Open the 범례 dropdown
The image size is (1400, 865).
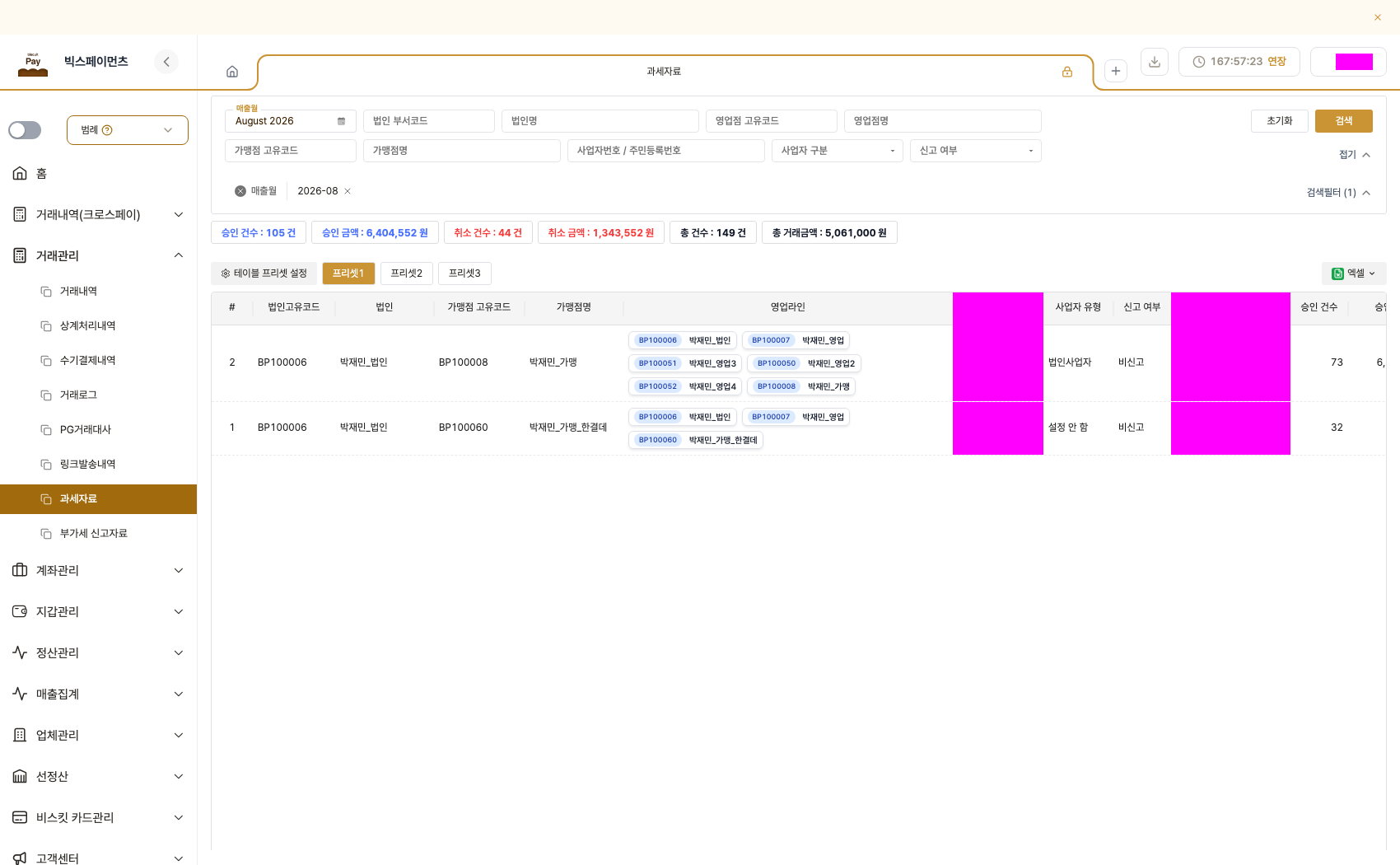tap(128, 130)
